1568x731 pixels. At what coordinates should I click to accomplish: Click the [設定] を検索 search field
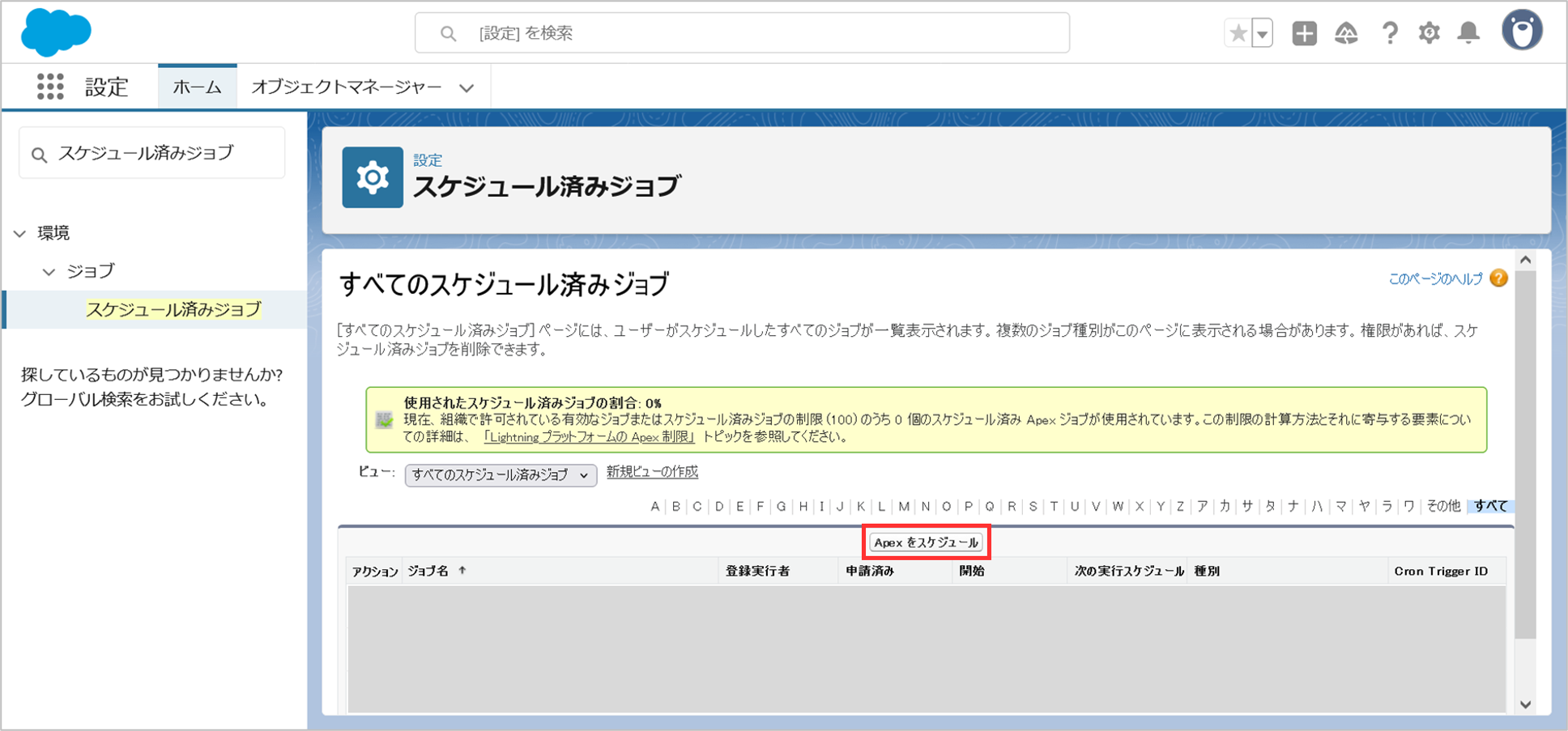[741, 33]
